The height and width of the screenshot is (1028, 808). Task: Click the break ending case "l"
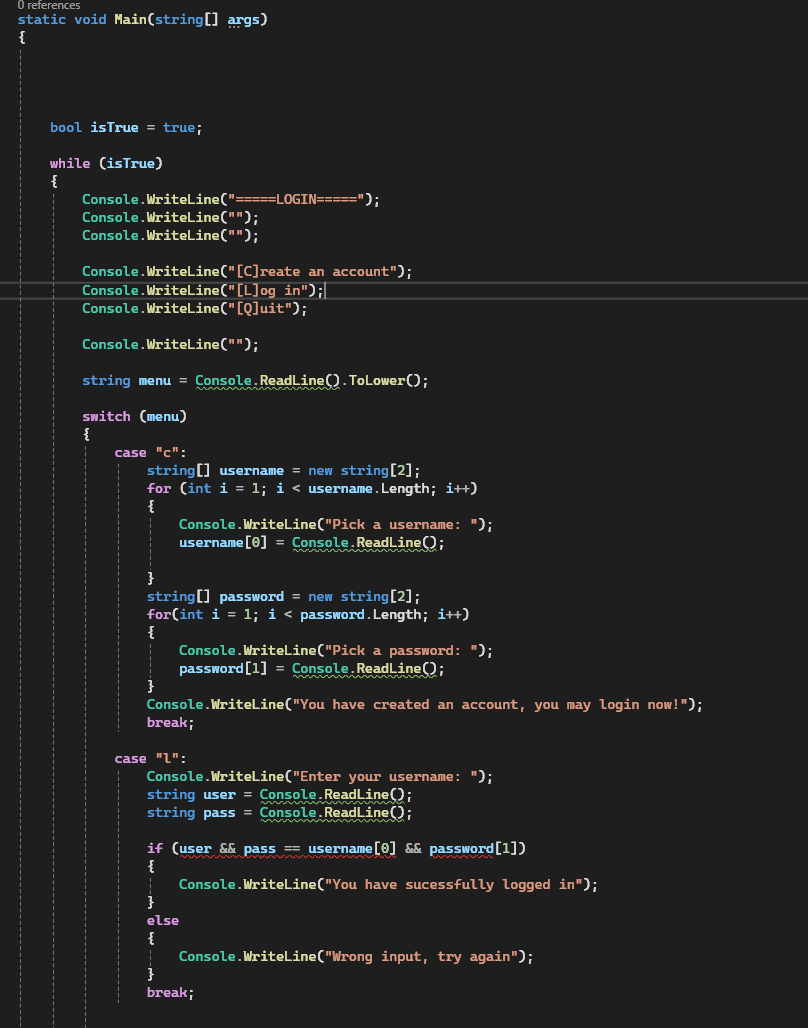coord(171,993)
